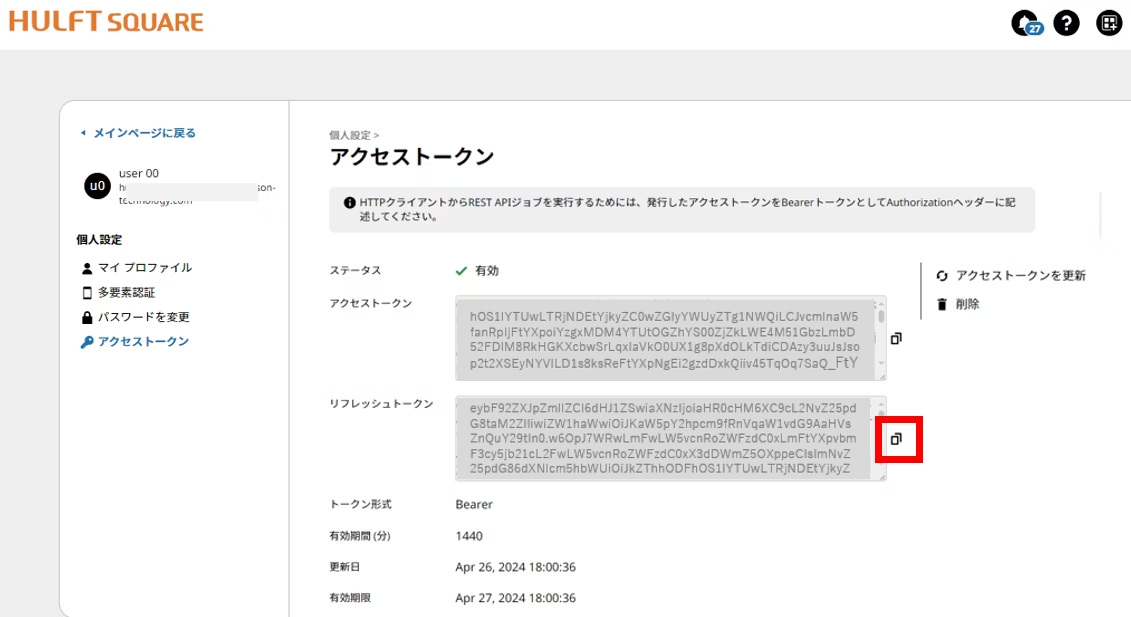Click the 1440 validity minutes value
Image resolution: width=1131 pixels, height=617 pixels.
[x=469, y=536]
